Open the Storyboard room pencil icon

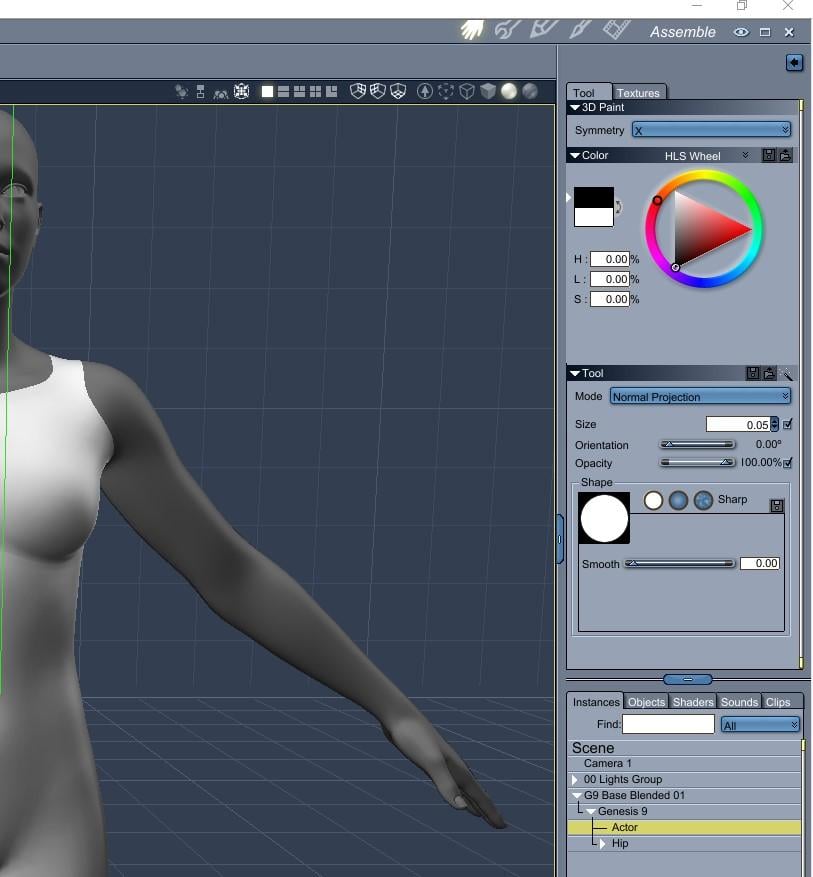click(x=543, y=29)
